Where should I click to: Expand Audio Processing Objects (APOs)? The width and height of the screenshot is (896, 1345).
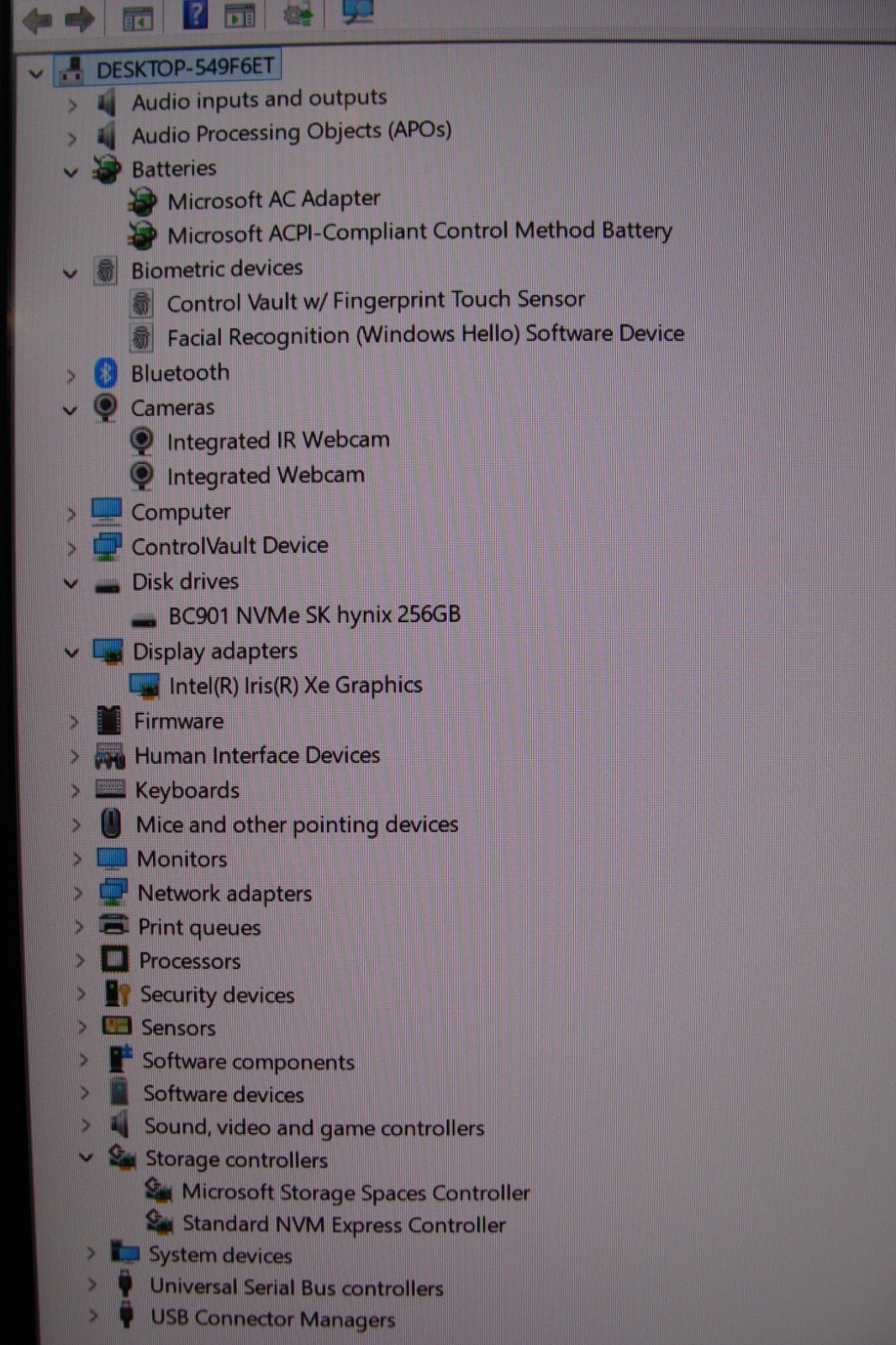pos(72,139)
